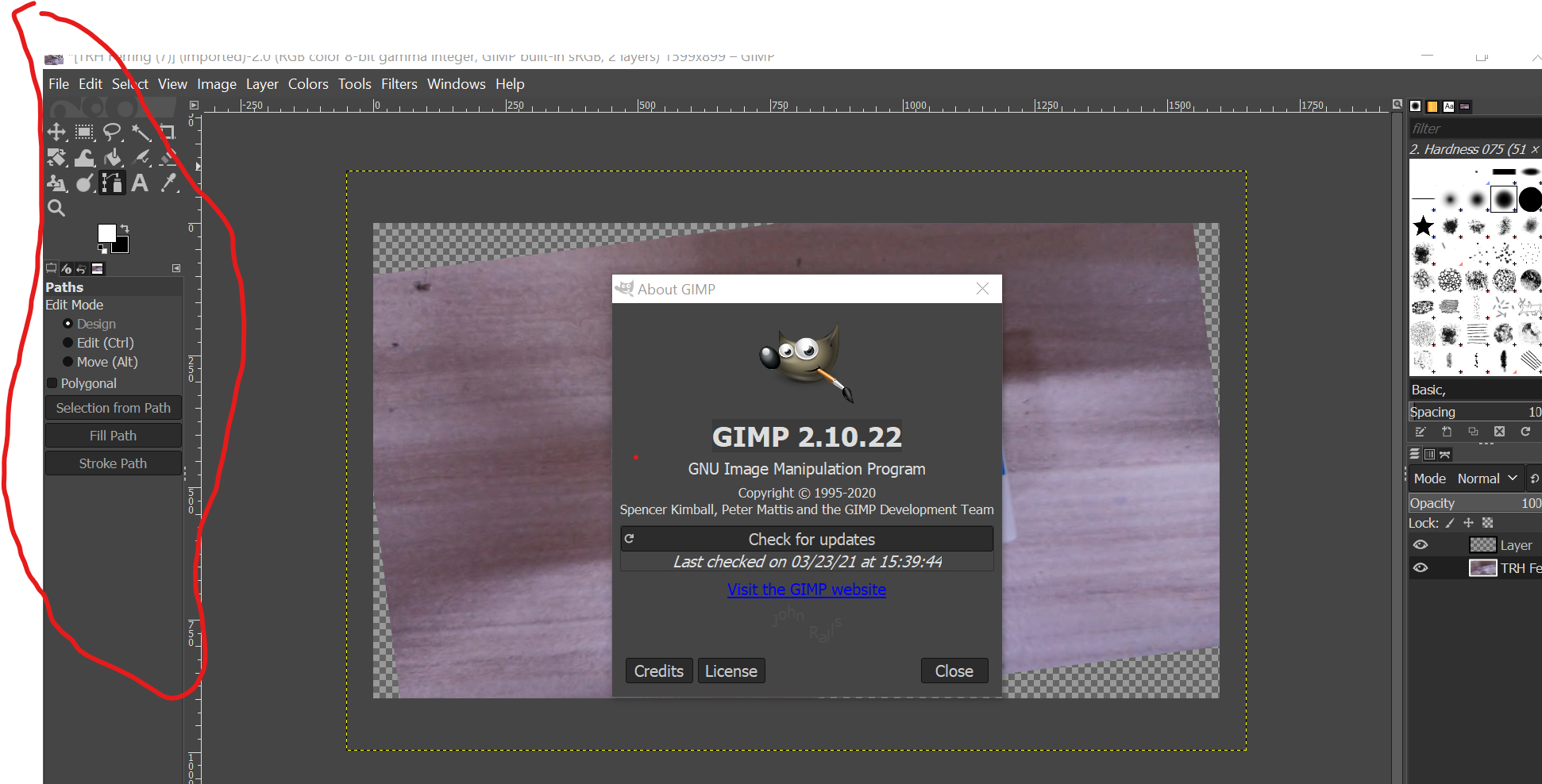This screenshot has height=784, width=1542.
Task: Adjust the layer Opacity slider
Action: (x=1475, y=503)
